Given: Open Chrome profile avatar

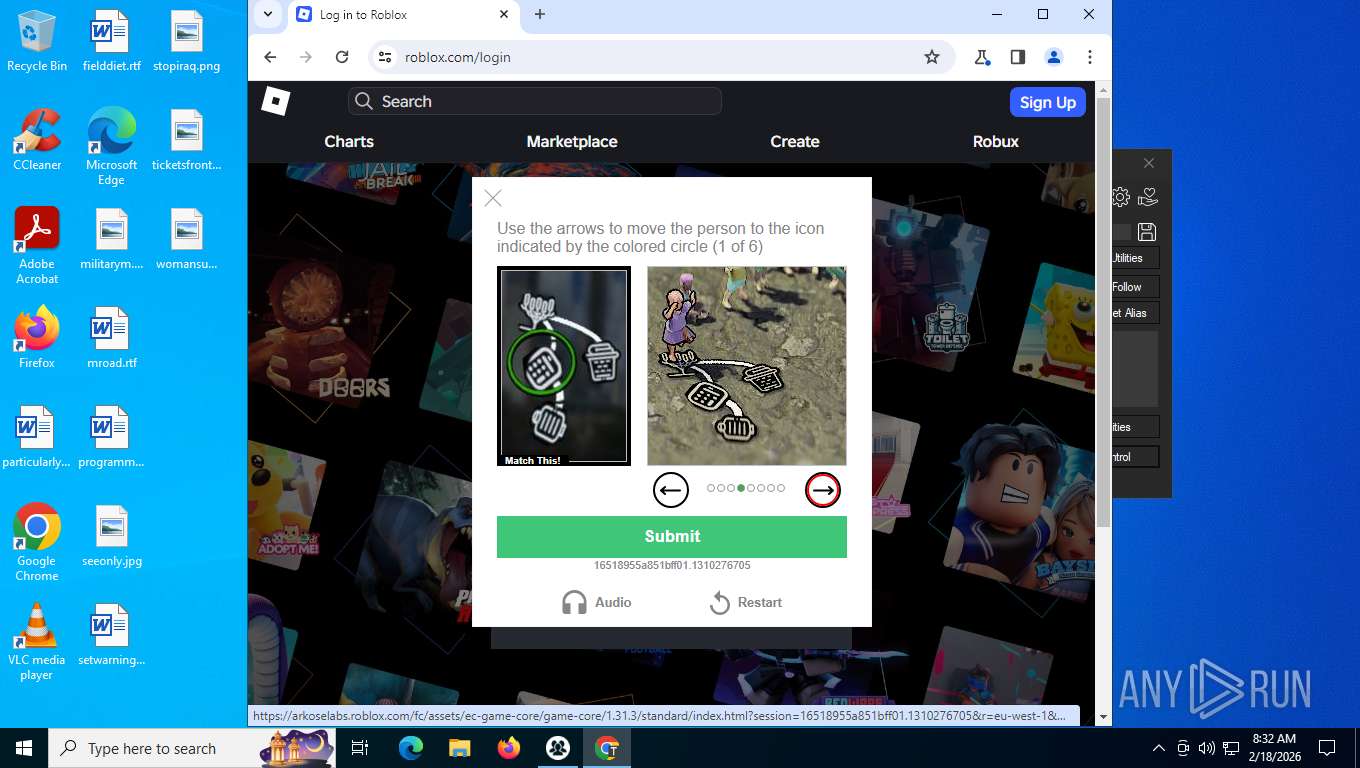Looking at the screenshot, I should click(x=1054, y=57).
